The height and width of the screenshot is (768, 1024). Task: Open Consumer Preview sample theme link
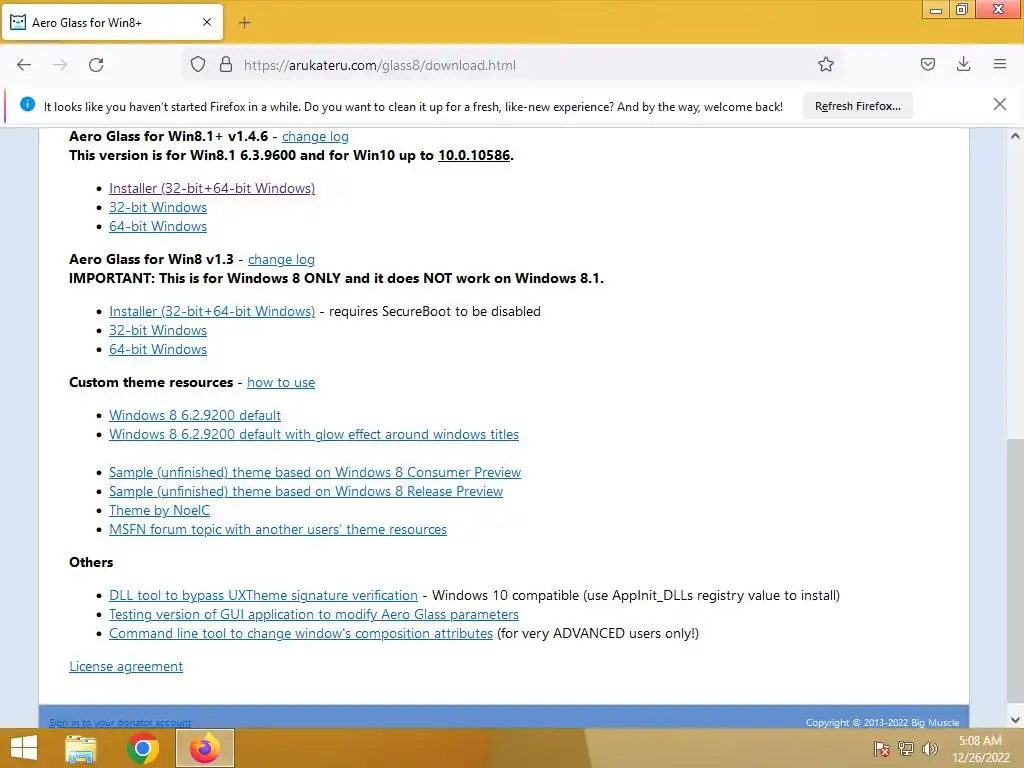pos(315,472)
